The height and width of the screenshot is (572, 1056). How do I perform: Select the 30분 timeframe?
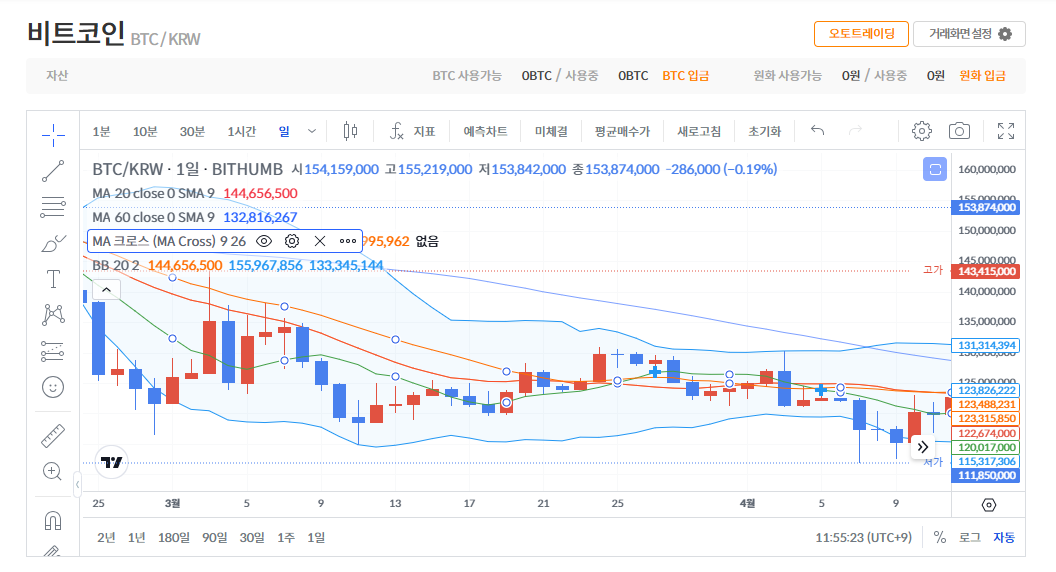click(192, 131)
